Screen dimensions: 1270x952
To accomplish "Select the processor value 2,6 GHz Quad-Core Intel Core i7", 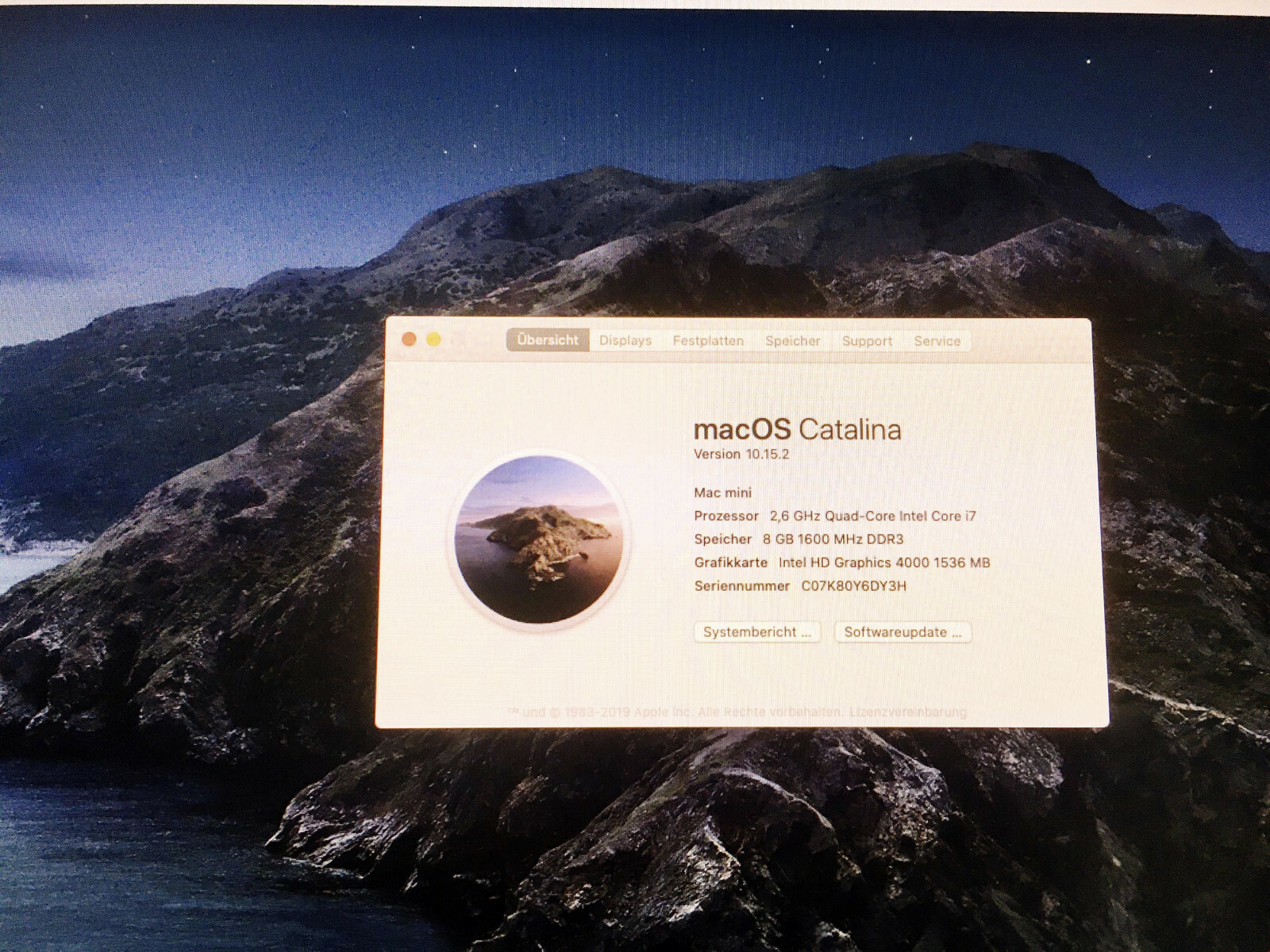I will (873, 516).
